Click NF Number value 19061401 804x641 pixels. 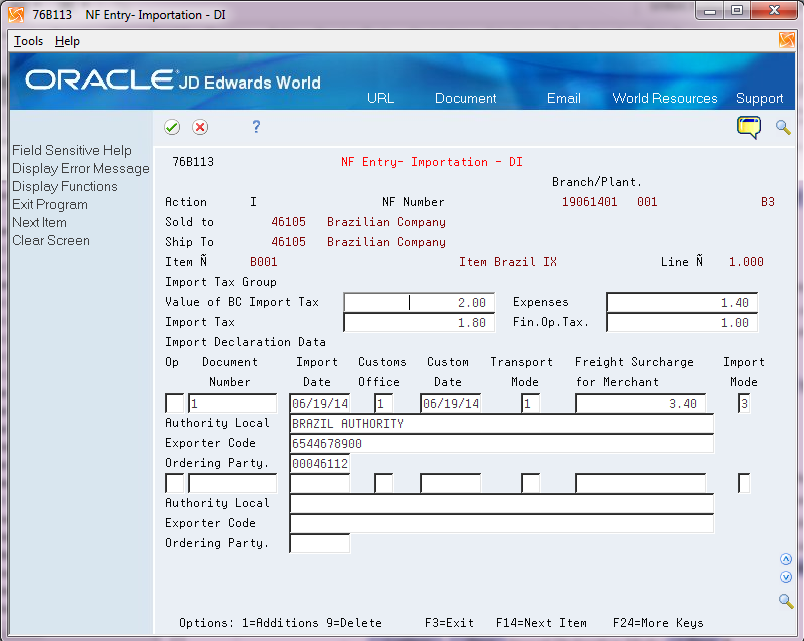(590, 202)
